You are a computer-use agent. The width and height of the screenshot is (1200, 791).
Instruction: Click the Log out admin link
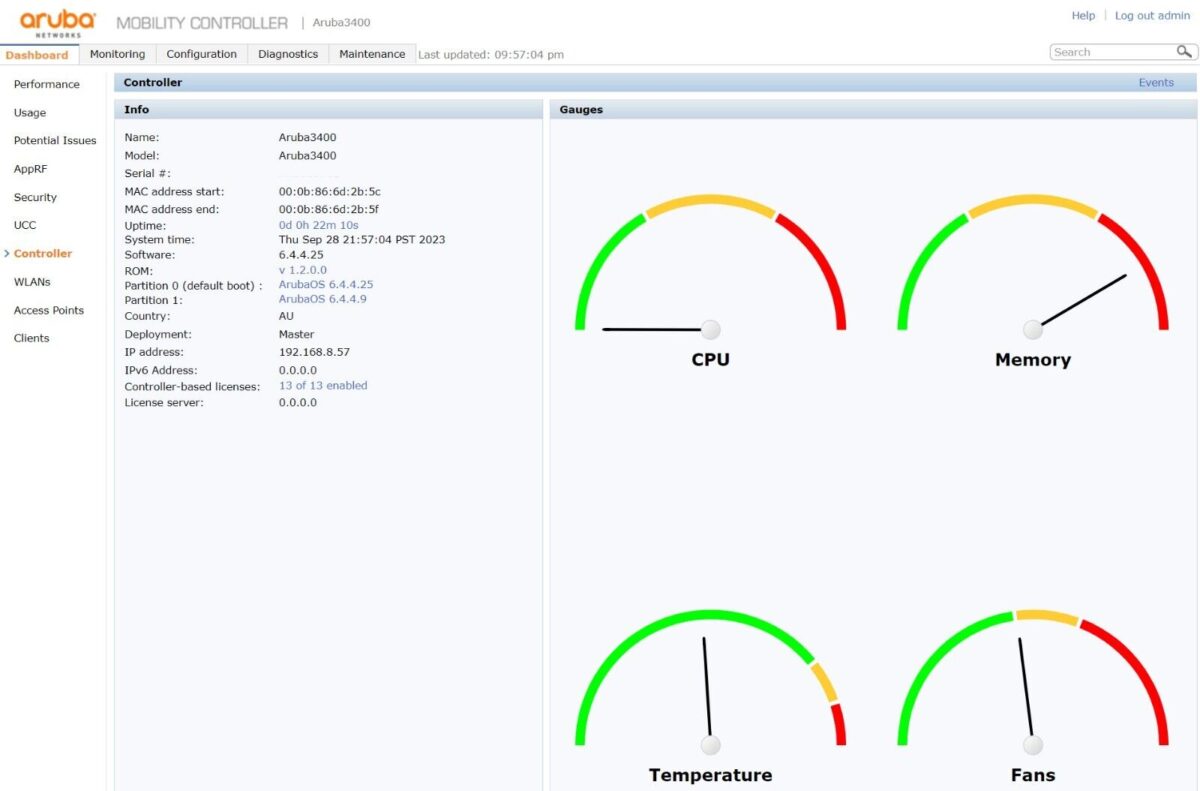tap(1152, 16)
